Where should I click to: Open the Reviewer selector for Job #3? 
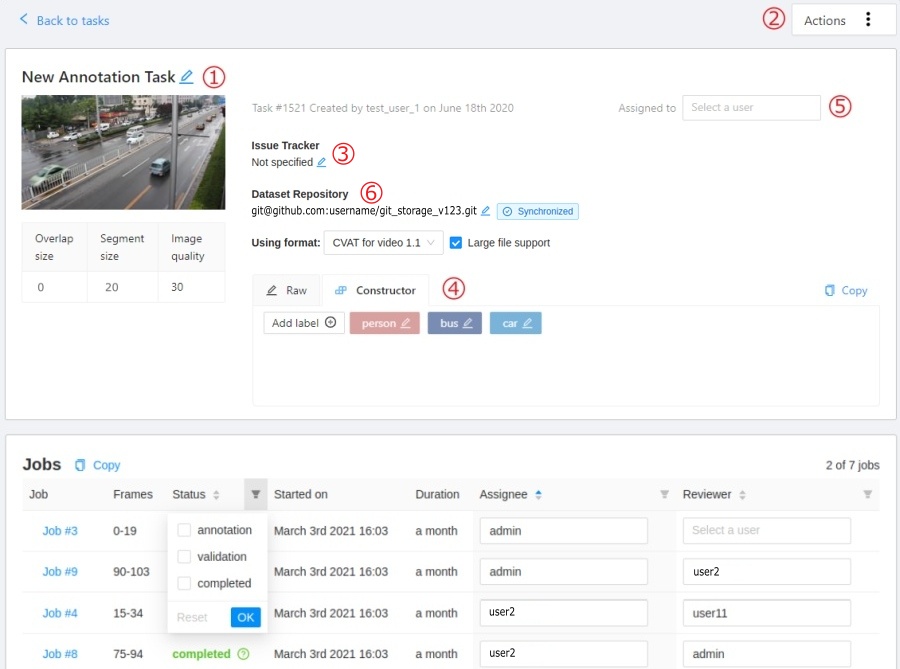click(x=766, y=530)
